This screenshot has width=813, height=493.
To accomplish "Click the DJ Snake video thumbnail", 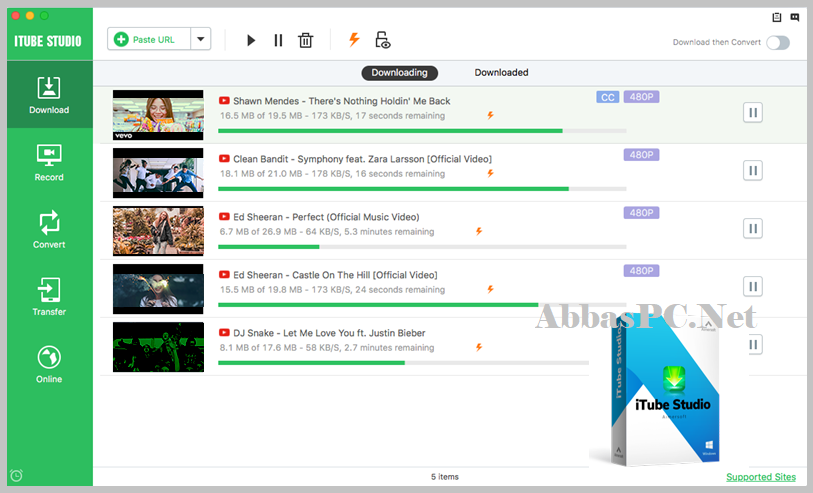I will pos(158,347).
